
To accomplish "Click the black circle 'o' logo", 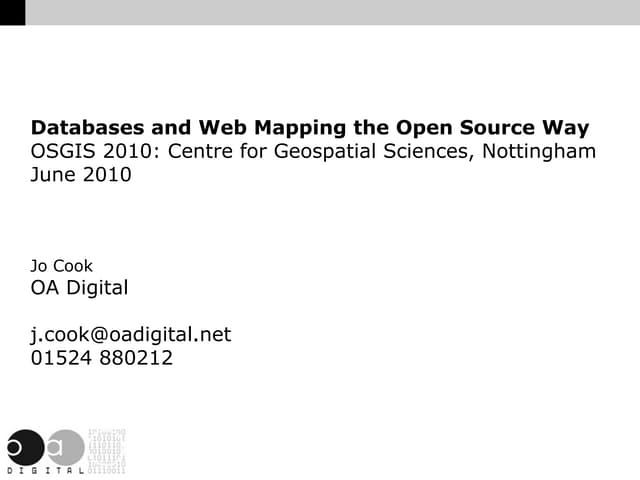I will [24, 447].
